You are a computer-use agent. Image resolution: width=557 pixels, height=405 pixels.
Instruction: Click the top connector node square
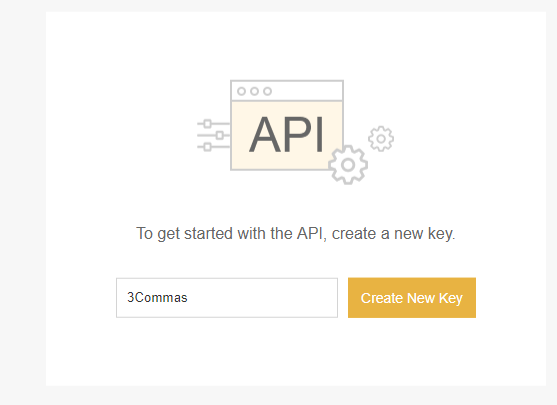tap(208, 124)
